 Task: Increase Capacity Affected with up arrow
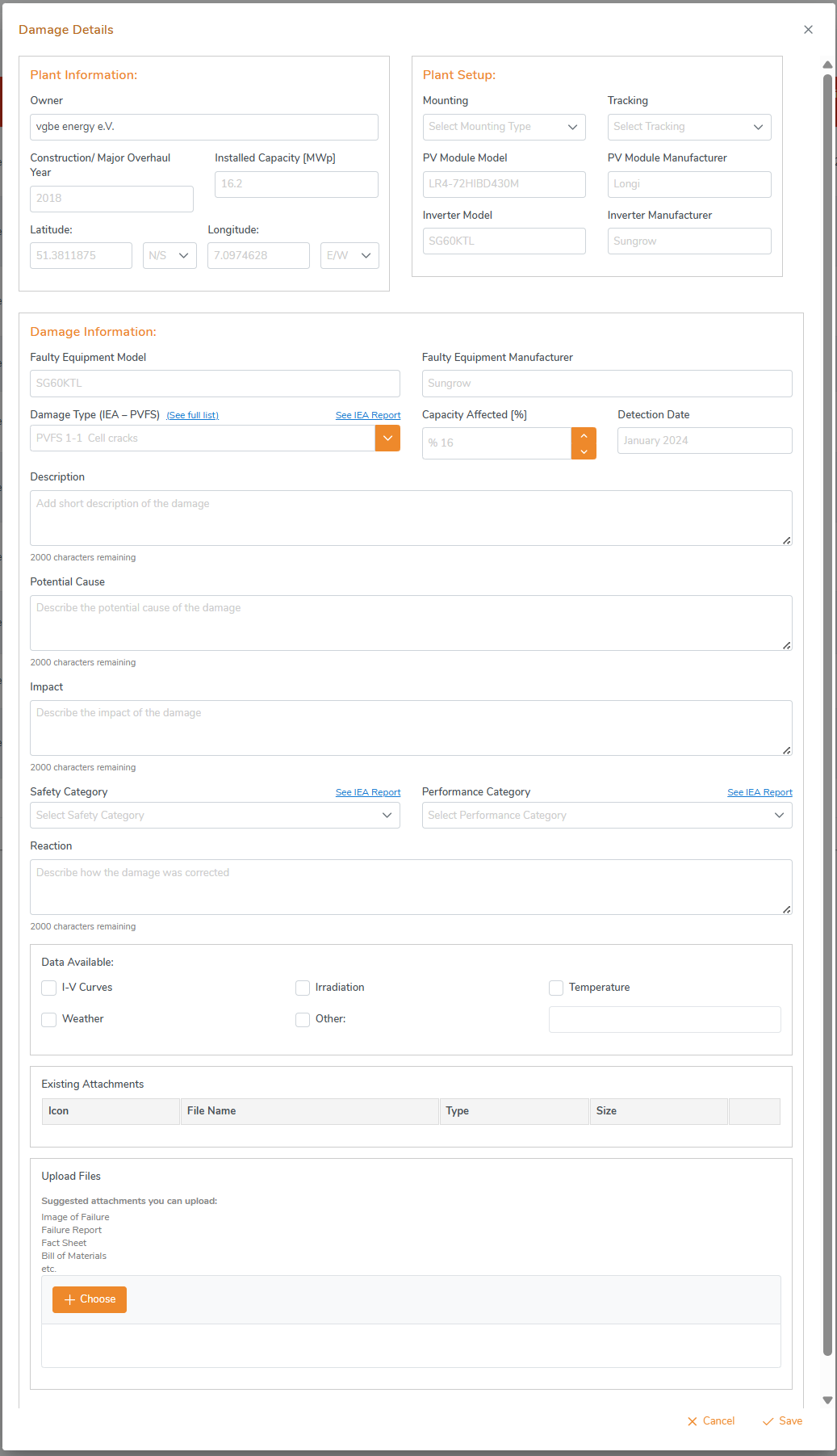584,435
